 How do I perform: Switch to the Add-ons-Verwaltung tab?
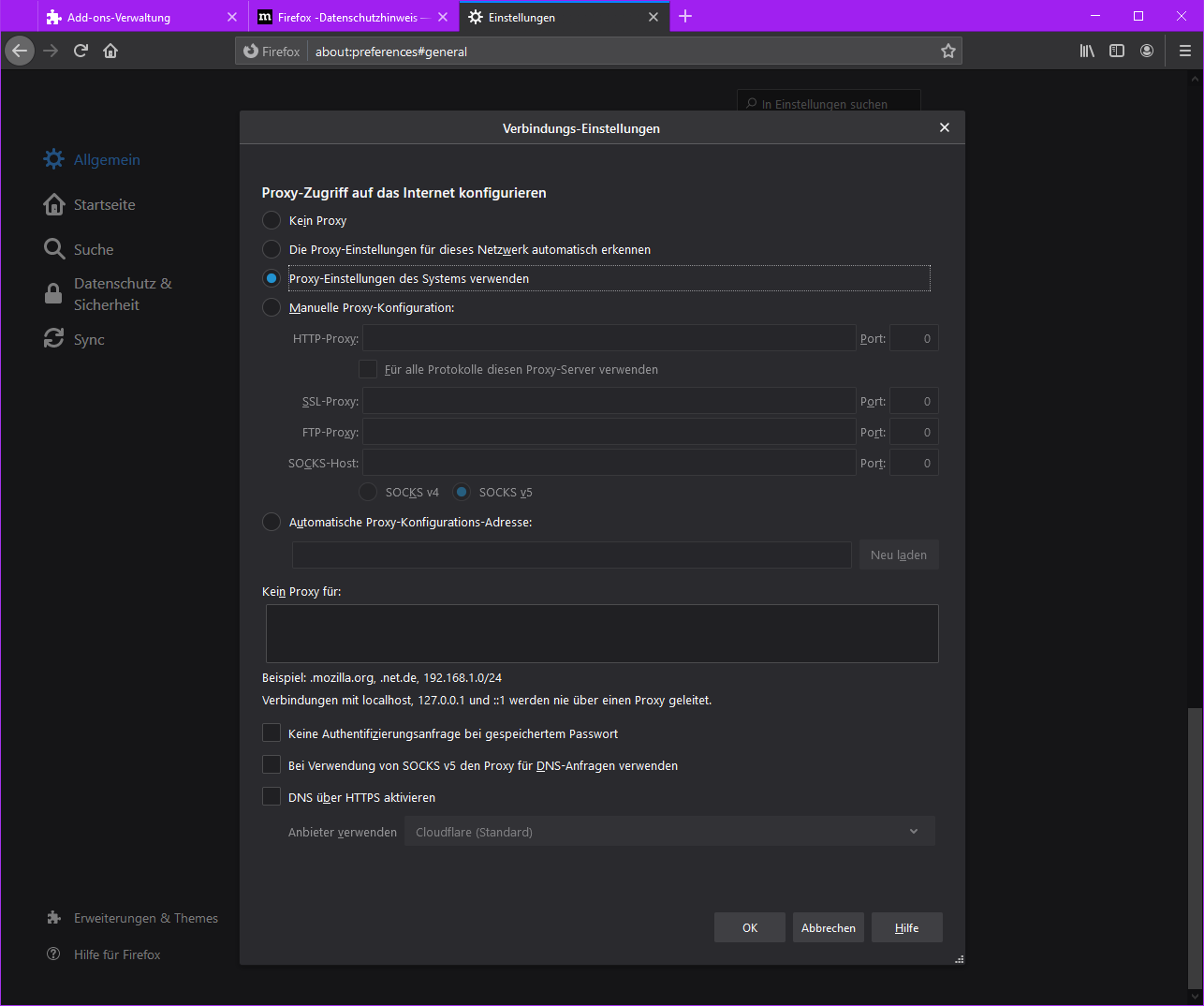pos(142,17)
